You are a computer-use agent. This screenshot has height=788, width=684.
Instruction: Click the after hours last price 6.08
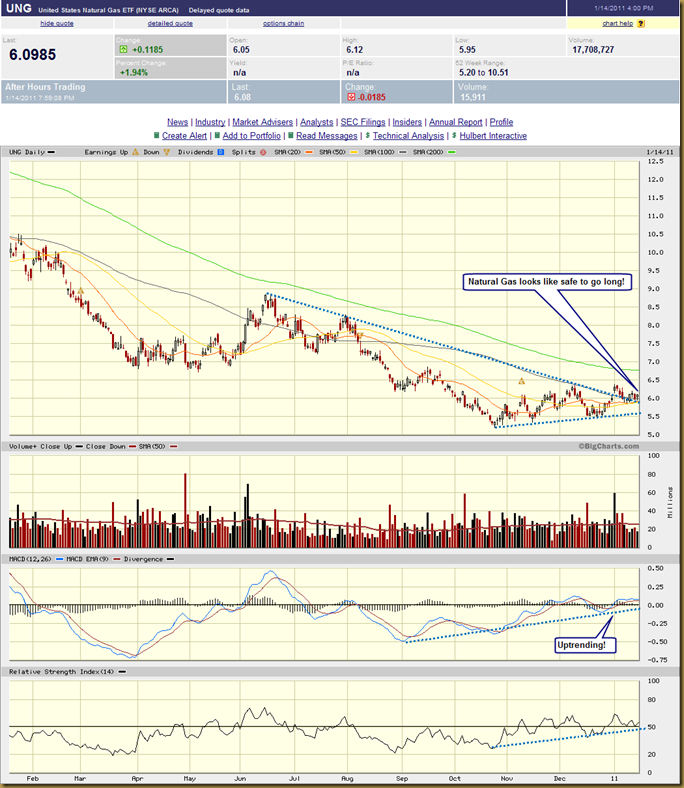coord(242,97)
